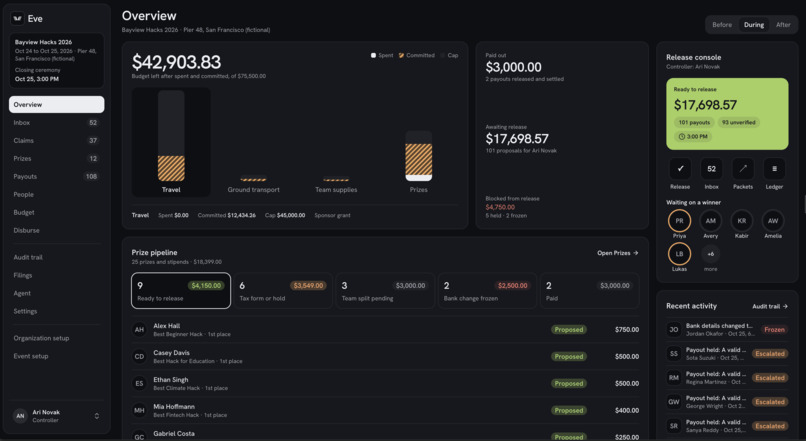Click the CD avatar for Casey Davis

tap(139, 357)
